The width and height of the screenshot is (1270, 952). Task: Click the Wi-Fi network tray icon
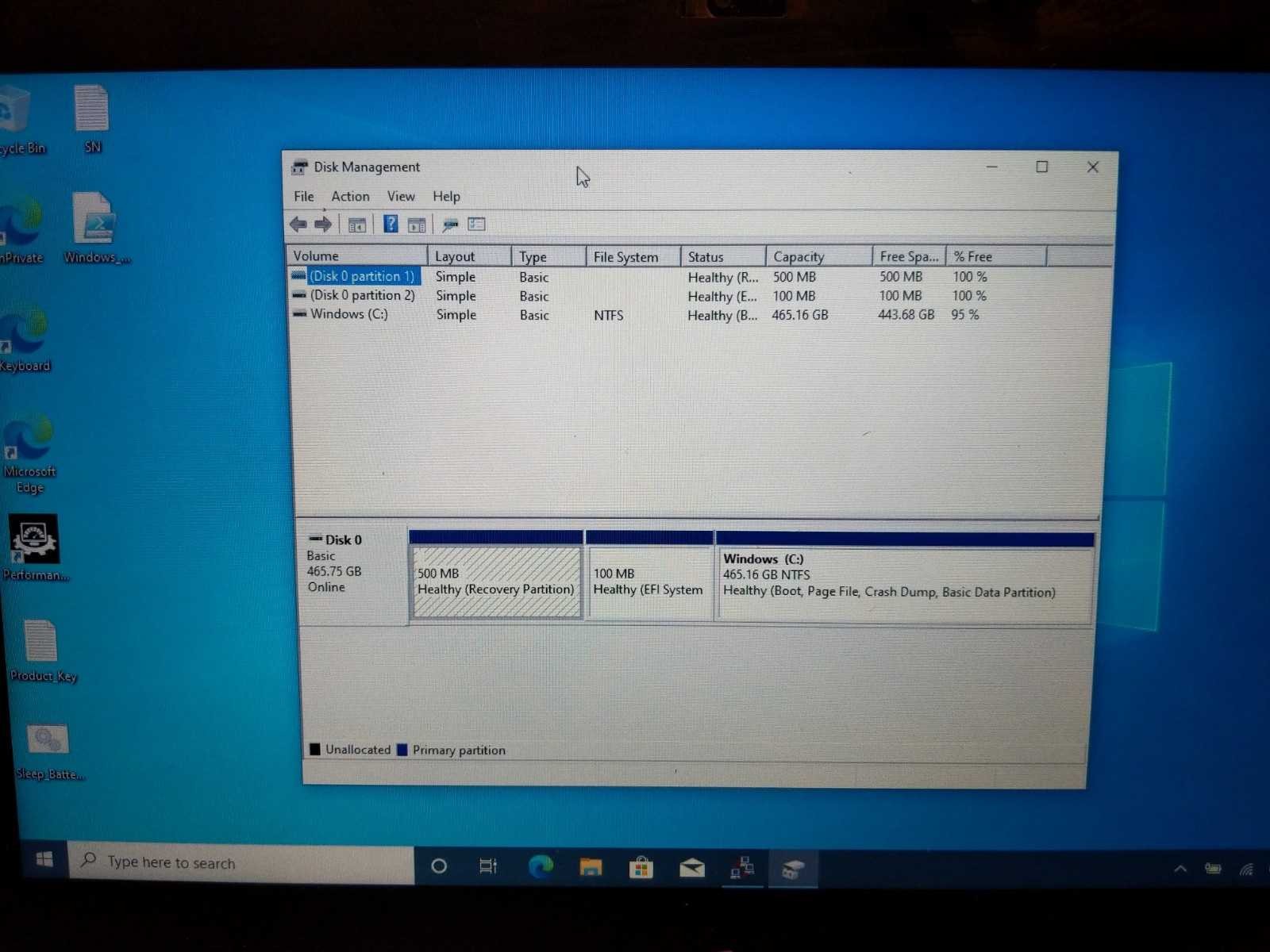coord(1247,869)
